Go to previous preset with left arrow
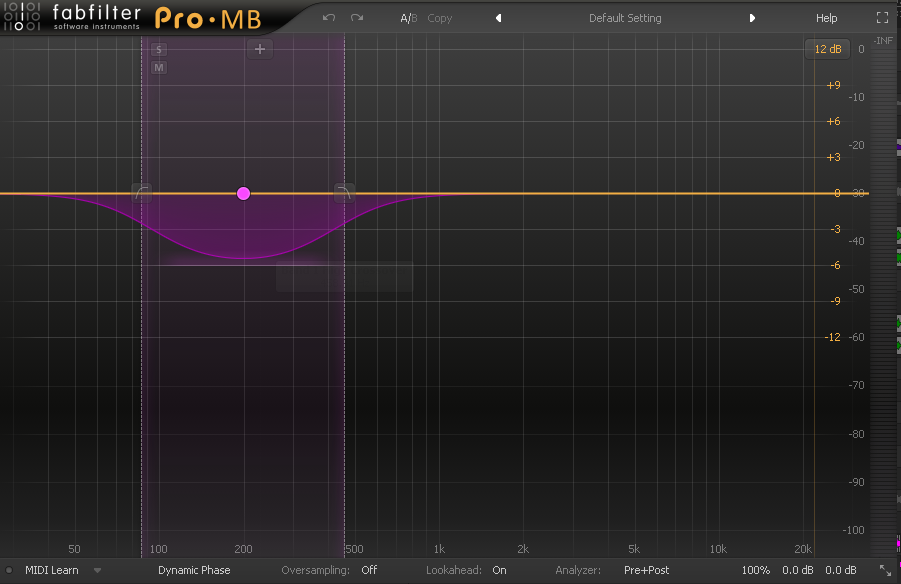 [x=498, y=17]
